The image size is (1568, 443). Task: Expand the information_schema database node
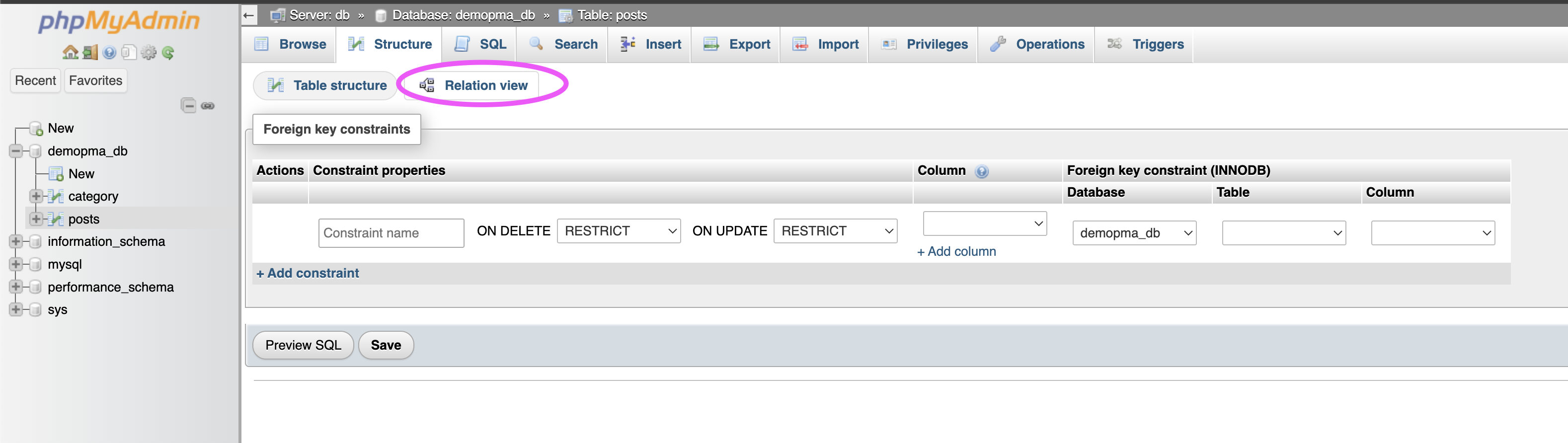(x=16, y=241)
